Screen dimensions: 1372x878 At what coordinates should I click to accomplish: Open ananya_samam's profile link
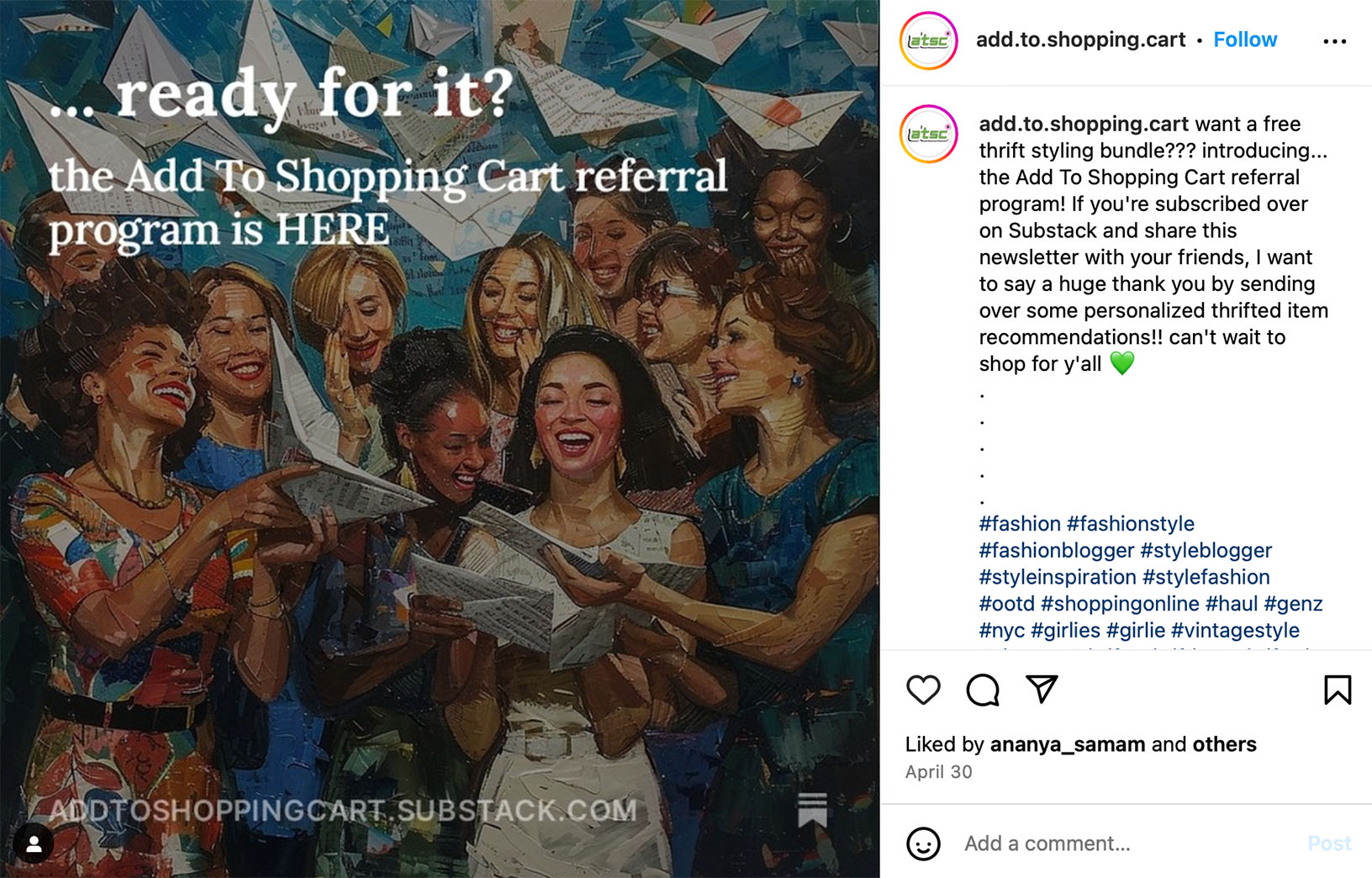(1069, 744)
